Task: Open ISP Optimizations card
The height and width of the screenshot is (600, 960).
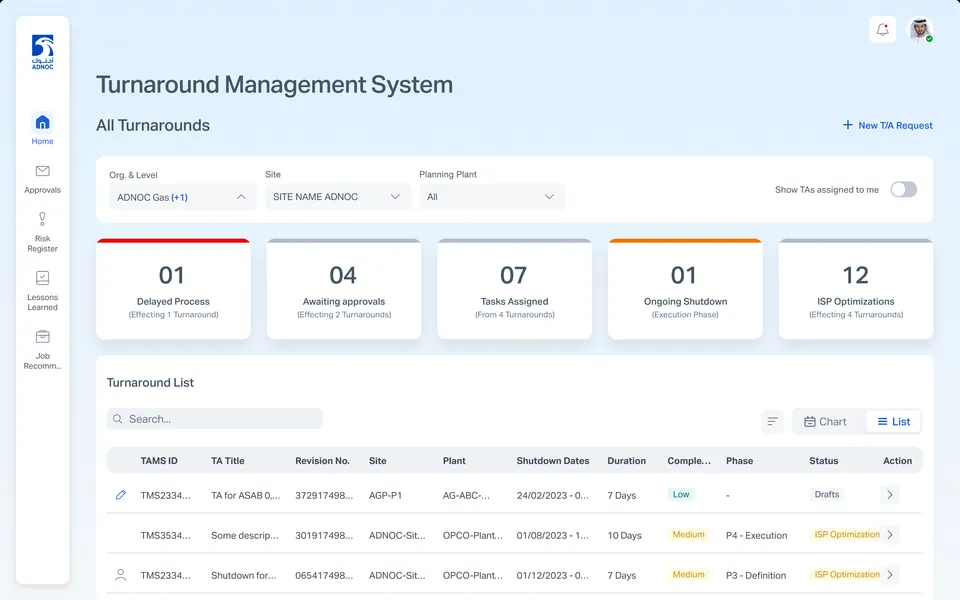Action: 856,288
